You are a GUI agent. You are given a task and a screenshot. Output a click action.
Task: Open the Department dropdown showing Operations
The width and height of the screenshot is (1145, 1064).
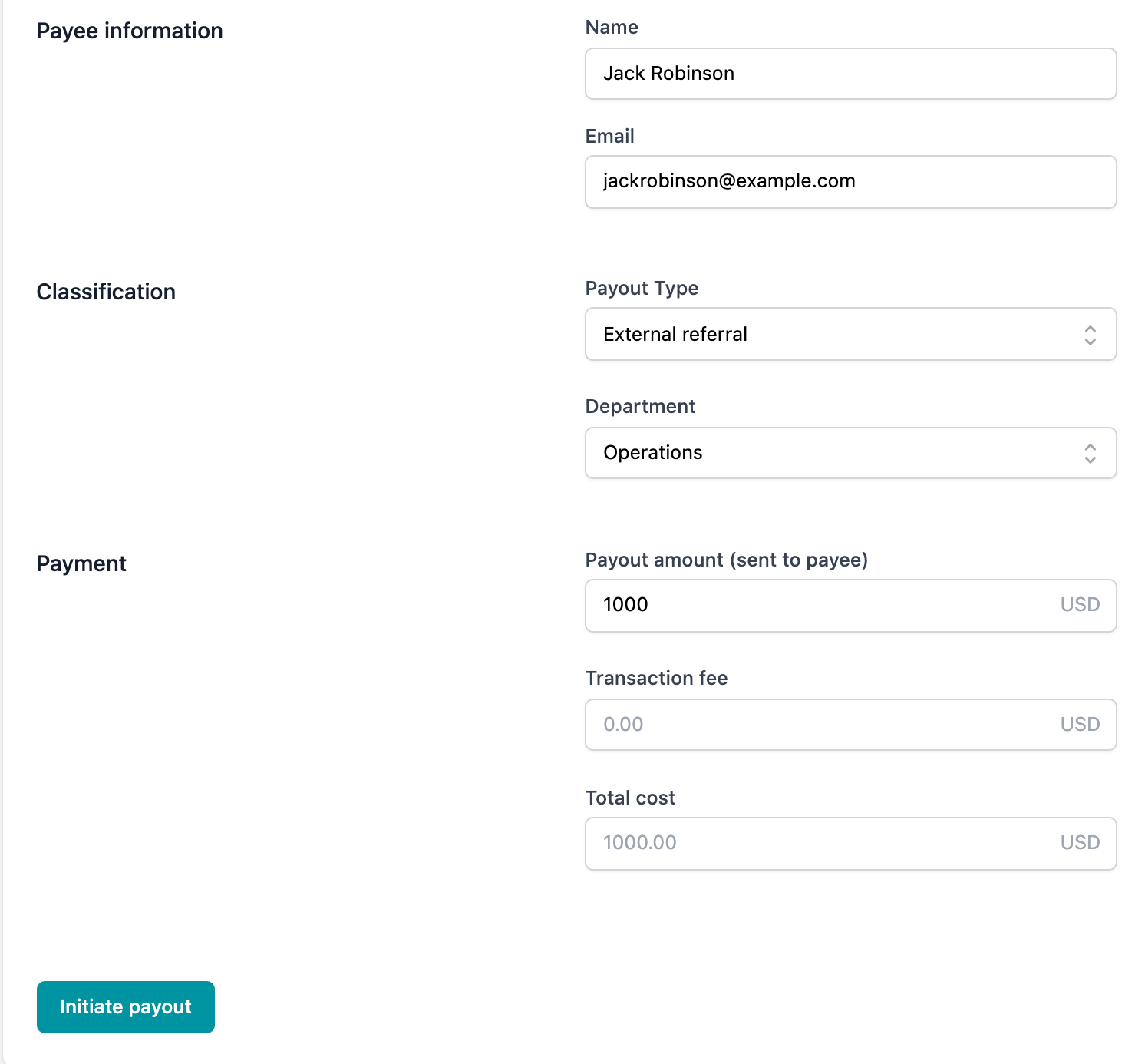point(850,453)
